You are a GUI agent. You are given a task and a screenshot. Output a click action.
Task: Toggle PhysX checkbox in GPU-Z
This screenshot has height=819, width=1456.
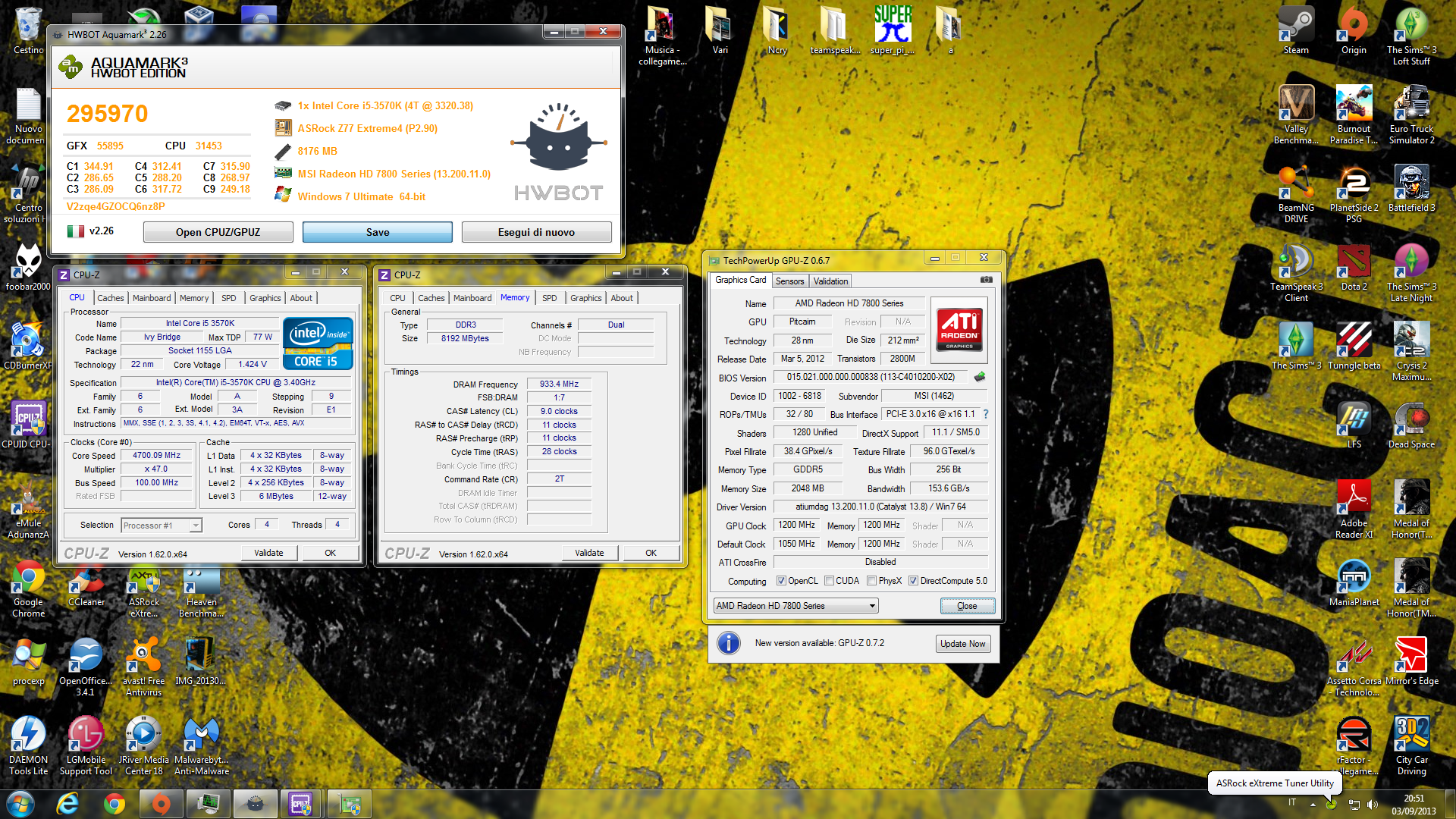coord(871,581)
